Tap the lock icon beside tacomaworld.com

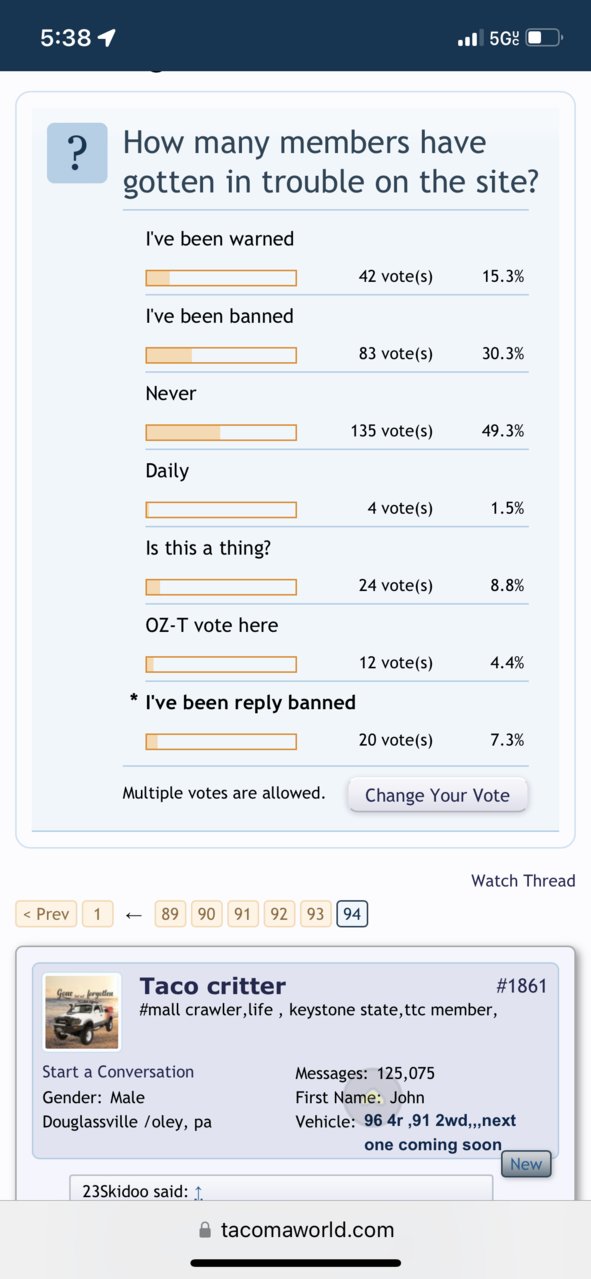point(206,1231)
